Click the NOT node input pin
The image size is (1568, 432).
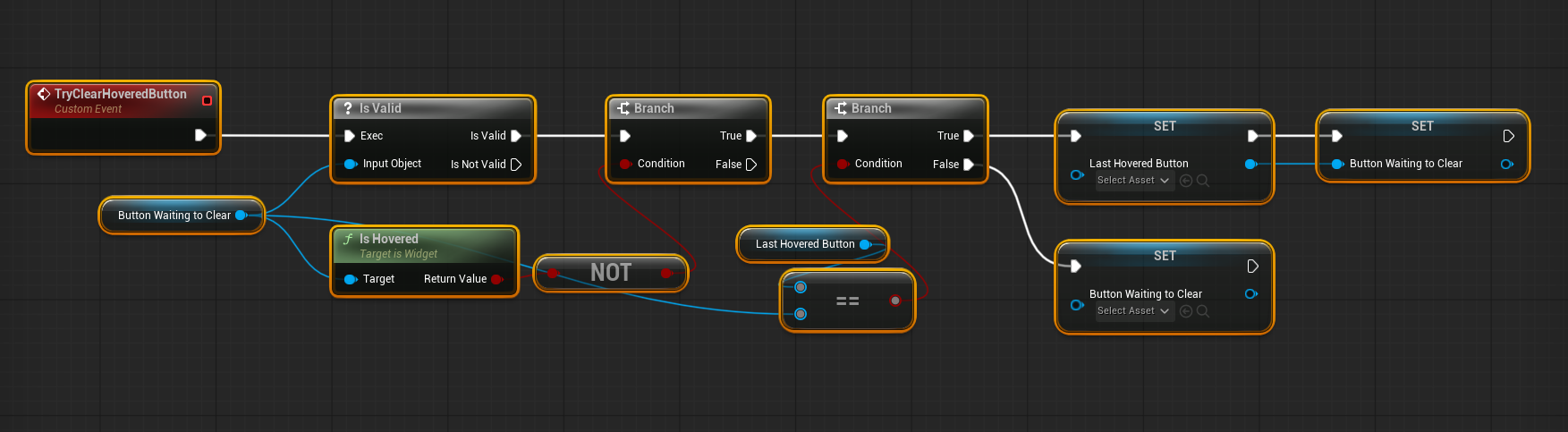coord(553,273)
